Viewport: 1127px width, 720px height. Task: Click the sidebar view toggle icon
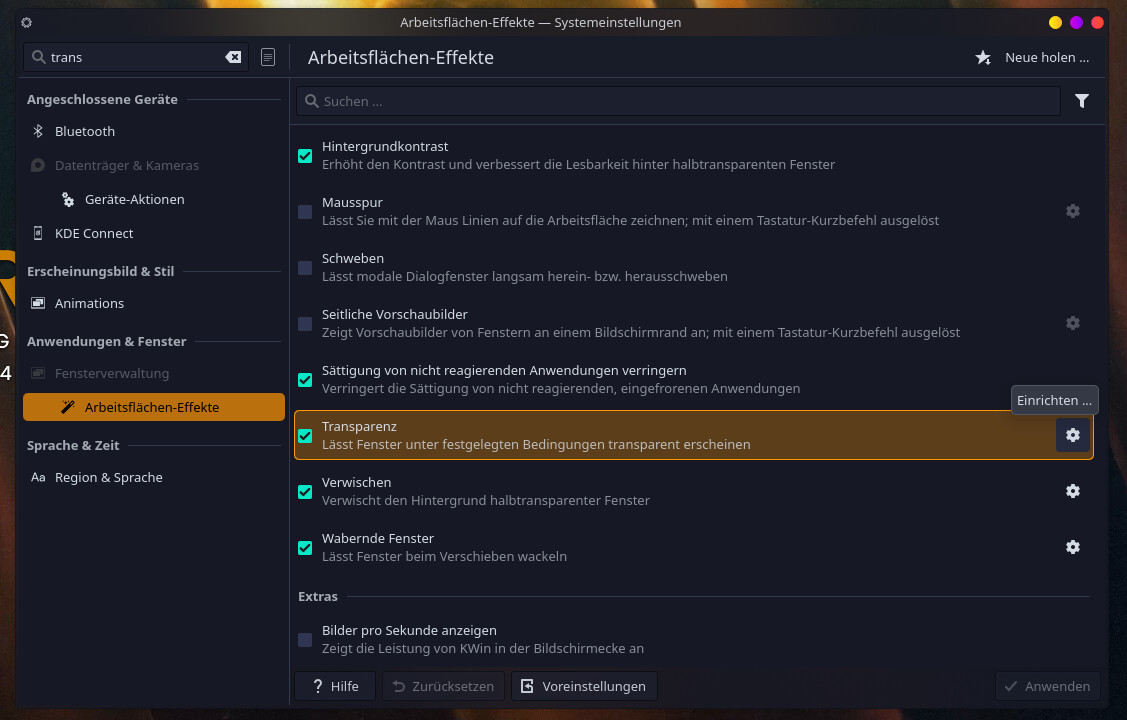coord(268,57)
